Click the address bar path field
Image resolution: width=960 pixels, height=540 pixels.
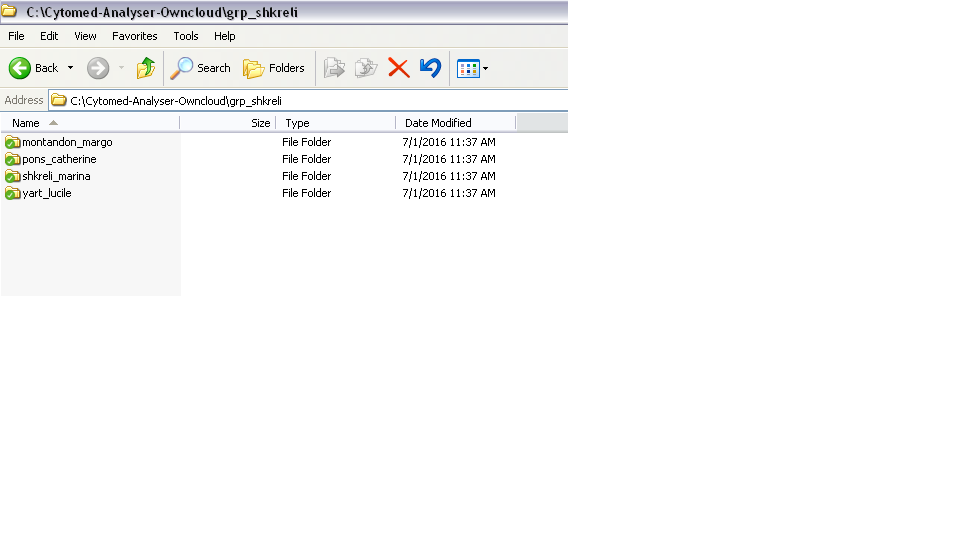pyautogui.click(x=300, y=101)
